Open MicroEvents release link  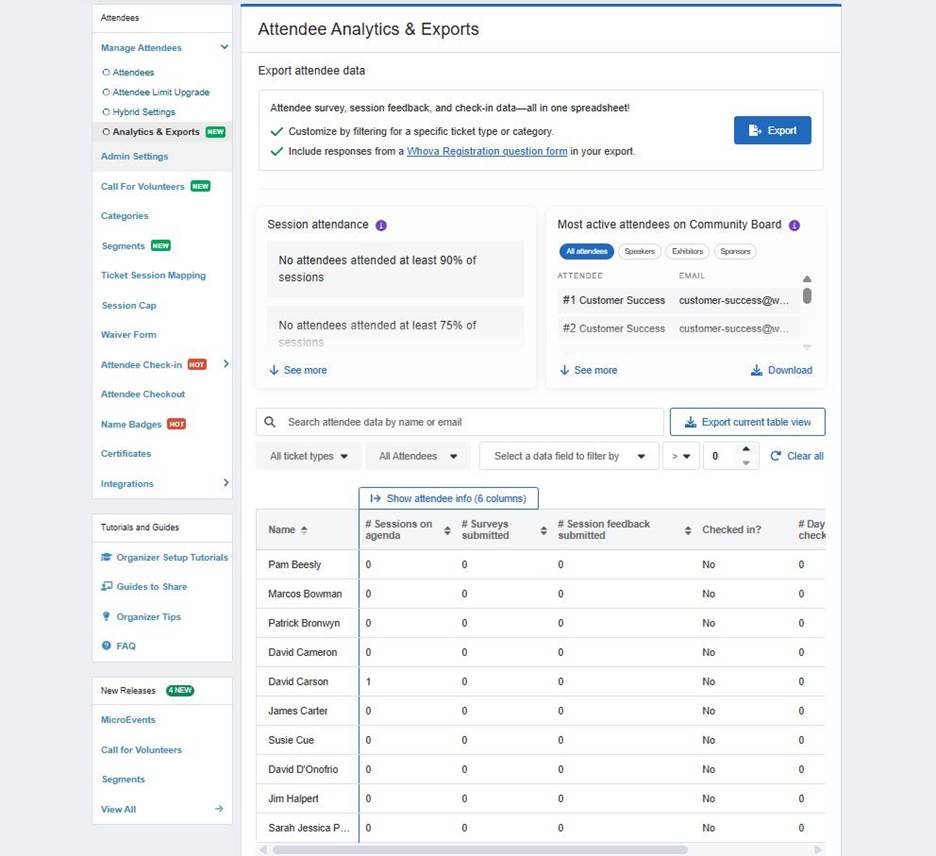[128, 720]
